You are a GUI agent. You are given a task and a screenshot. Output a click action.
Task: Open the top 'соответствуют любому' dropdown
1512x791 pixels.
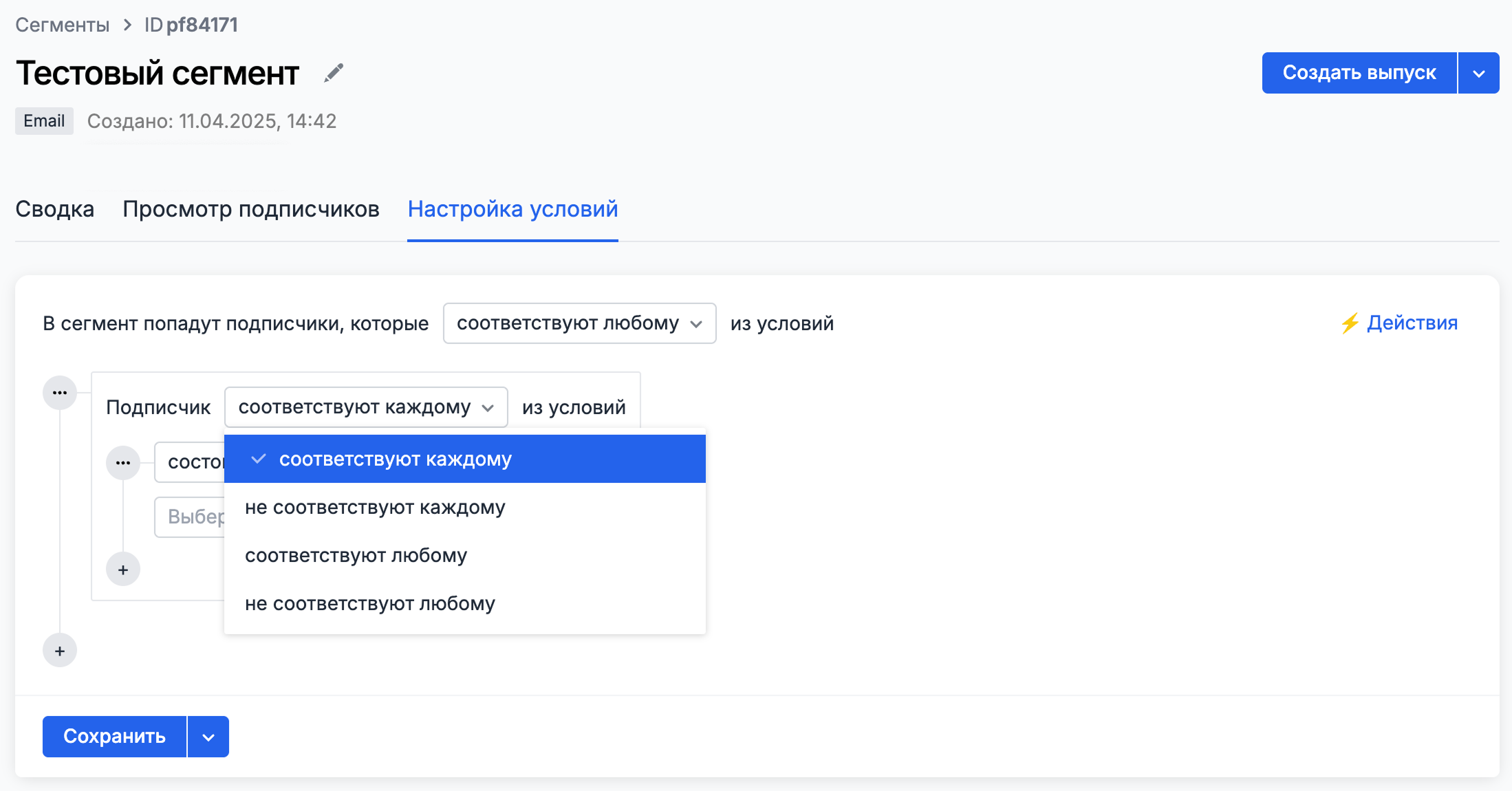(579, 323)
